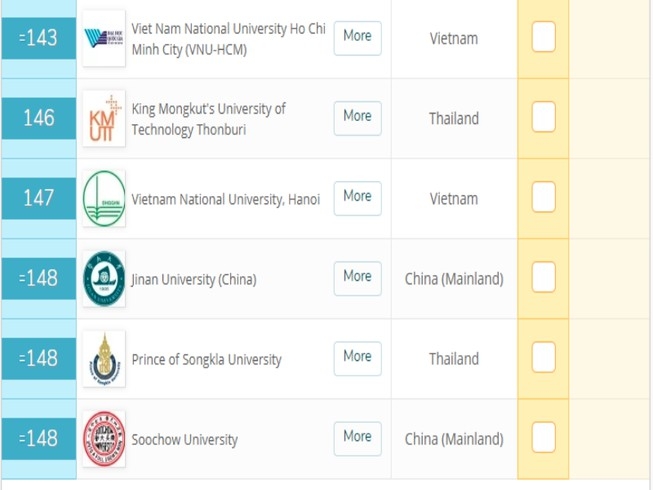Open the Vietnam National University, Hanoi link
Screen dimensions: 653x490
pos(225,199)
